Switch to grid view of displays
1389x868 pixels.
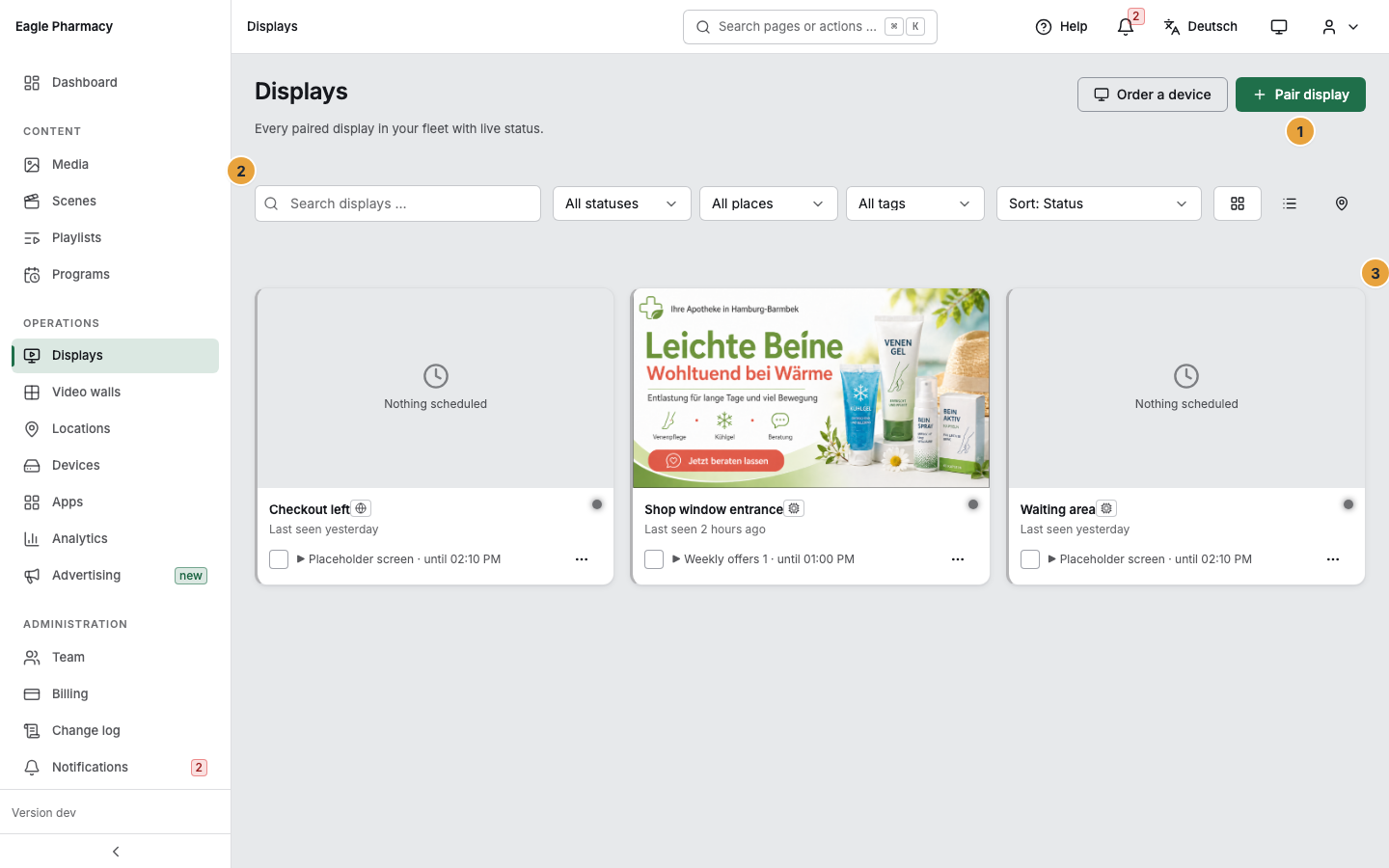(1238, 203)
